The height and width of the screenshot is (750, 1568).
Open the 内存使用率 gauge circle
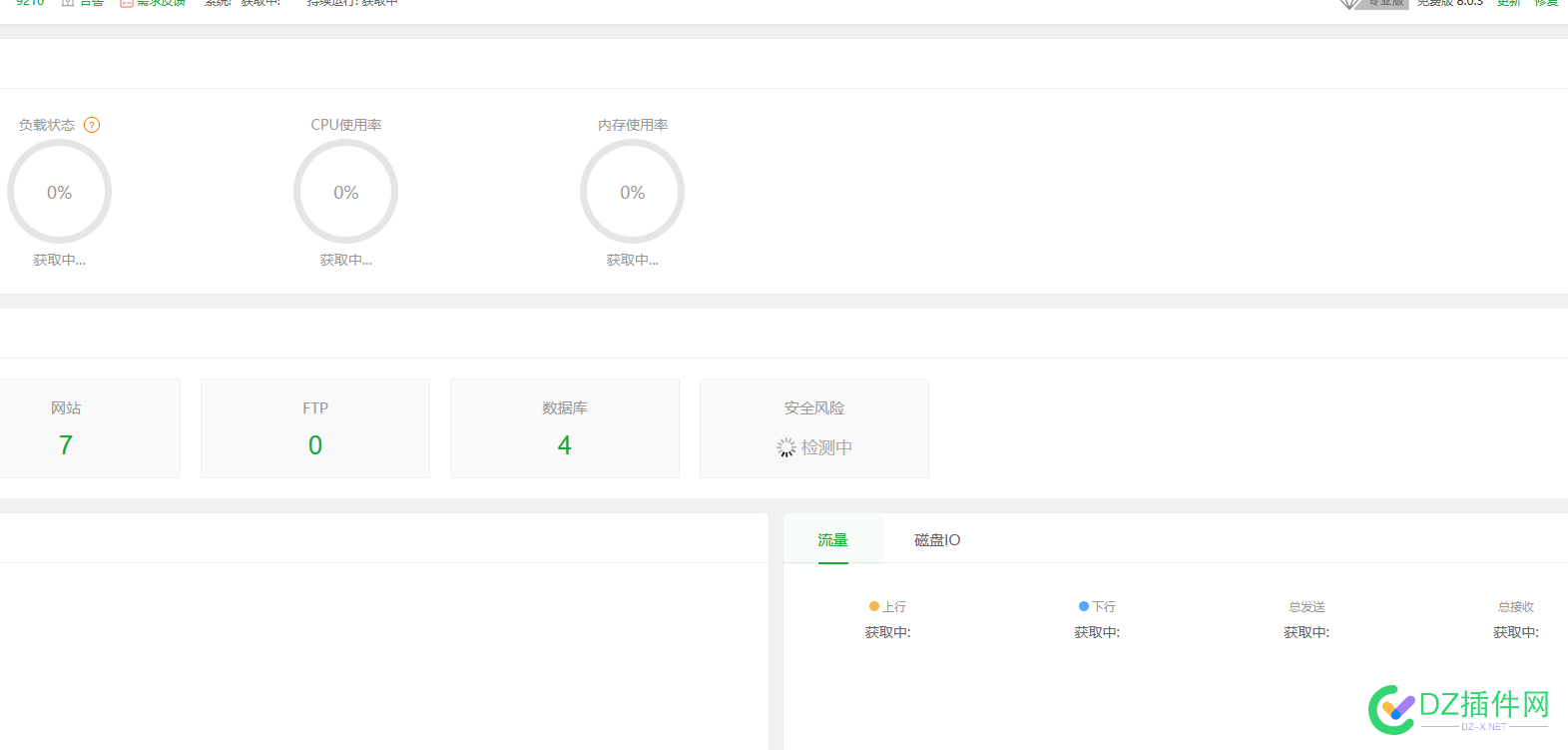632,192
